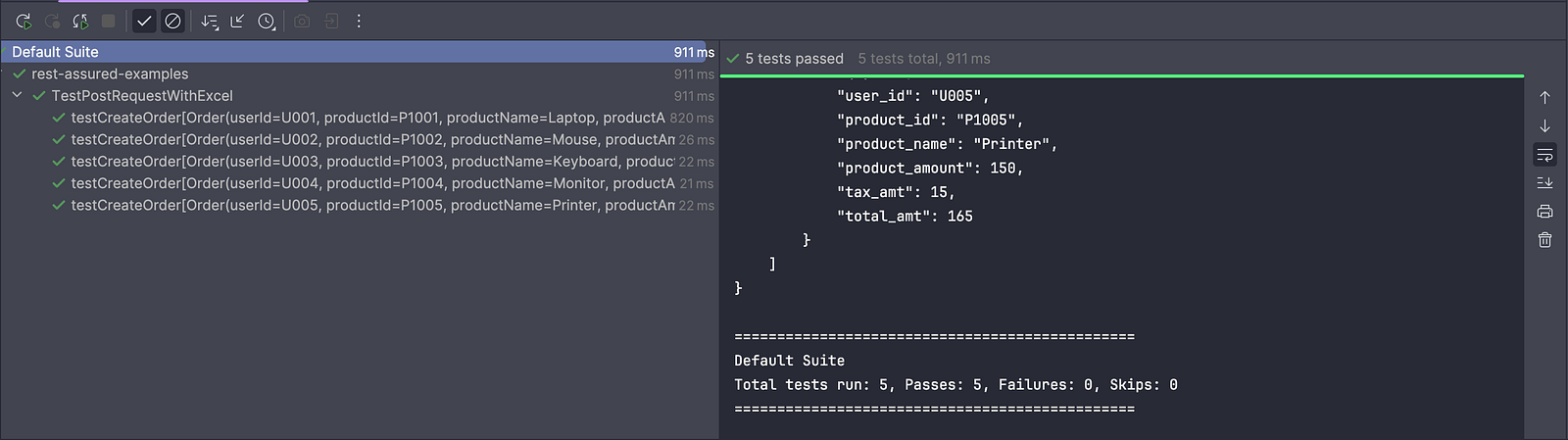Click the "user_id": "U005" console line
The height and width of the screenshot is (440, 1568).
(x=912, y=96)
